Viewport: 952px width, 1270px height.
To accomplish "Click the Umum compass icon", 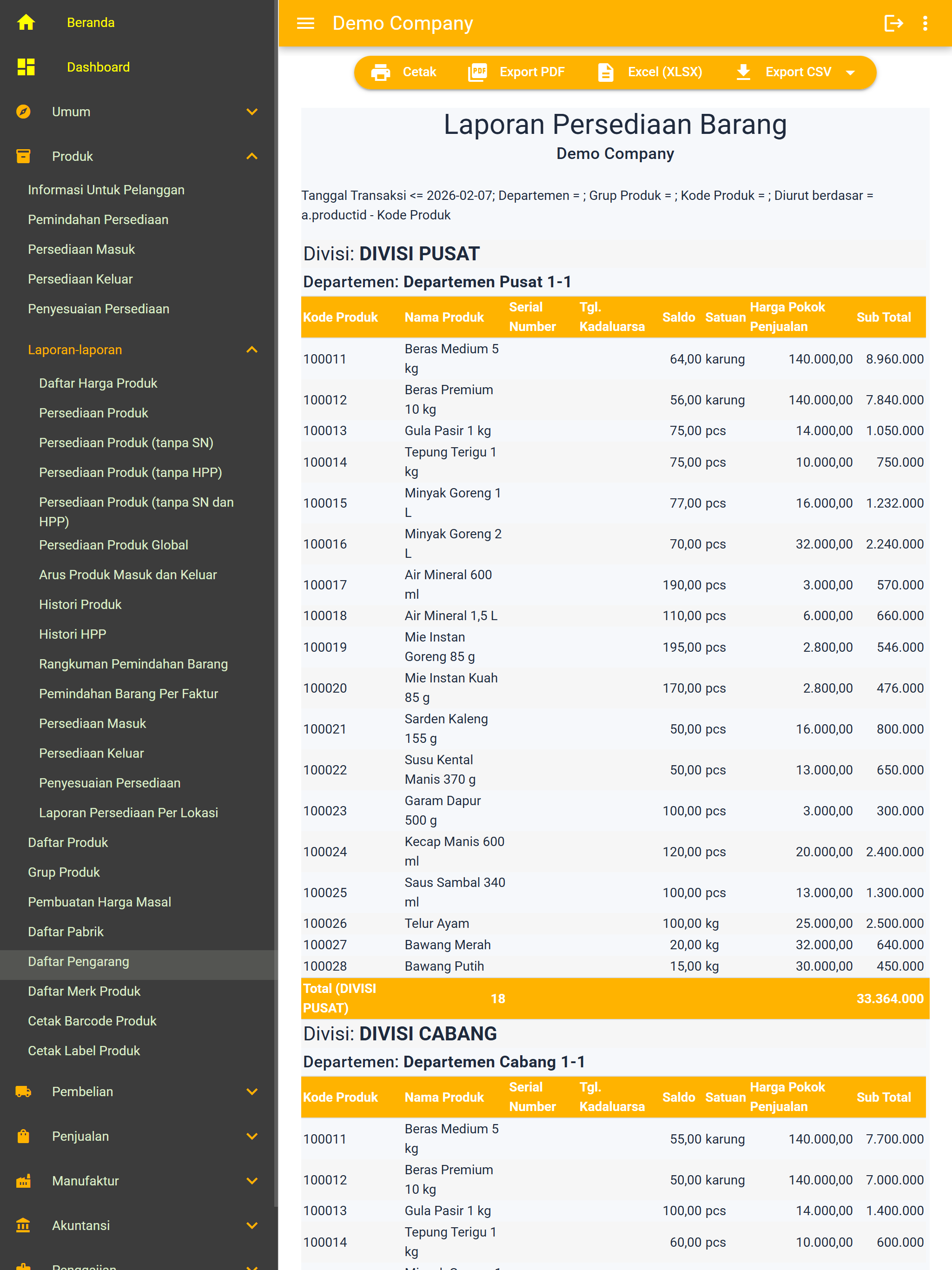I will (x=24, y=112).
